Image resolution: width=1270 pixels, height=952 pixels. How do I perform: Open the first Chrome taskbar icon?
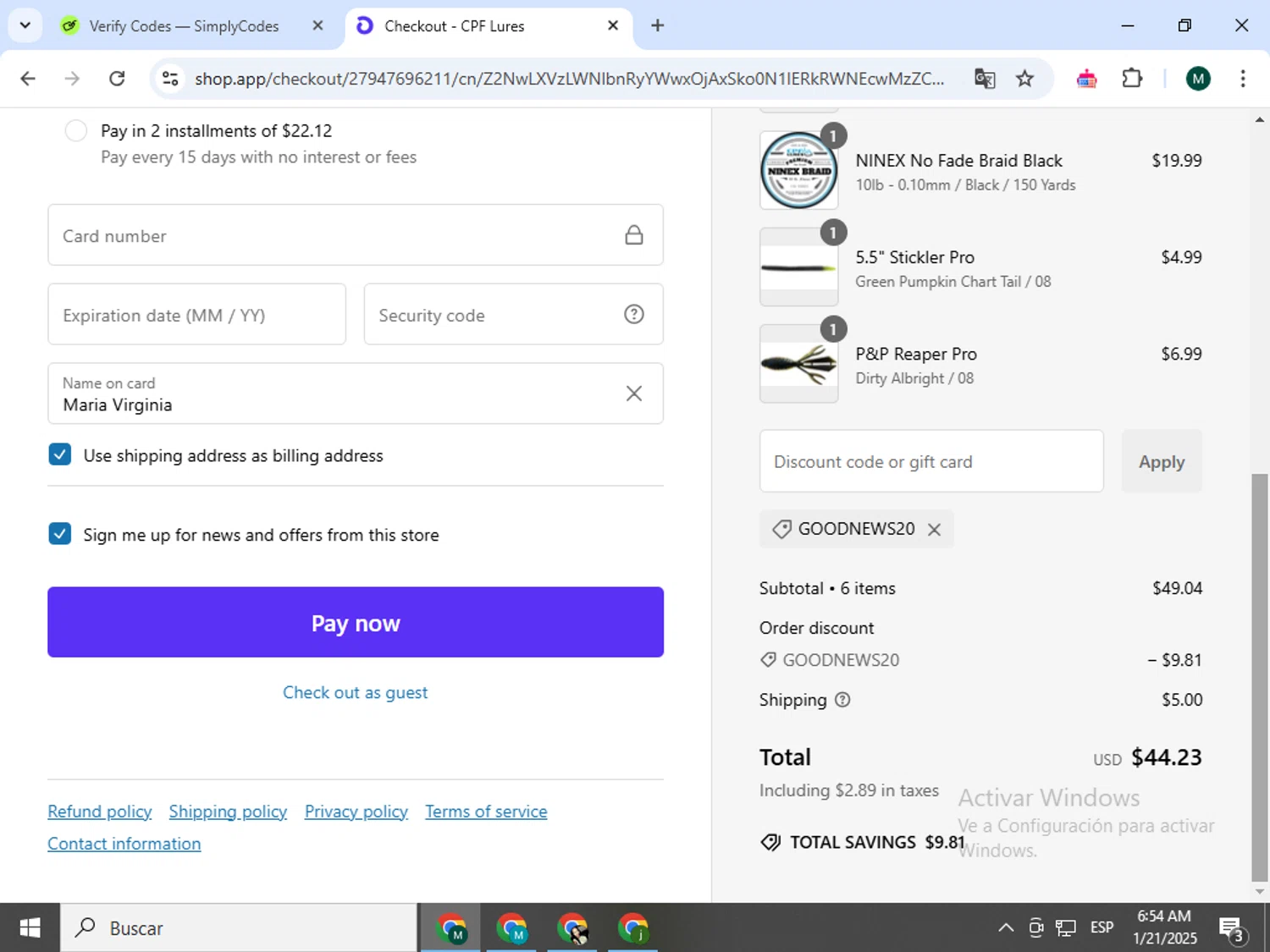(451, 928)
